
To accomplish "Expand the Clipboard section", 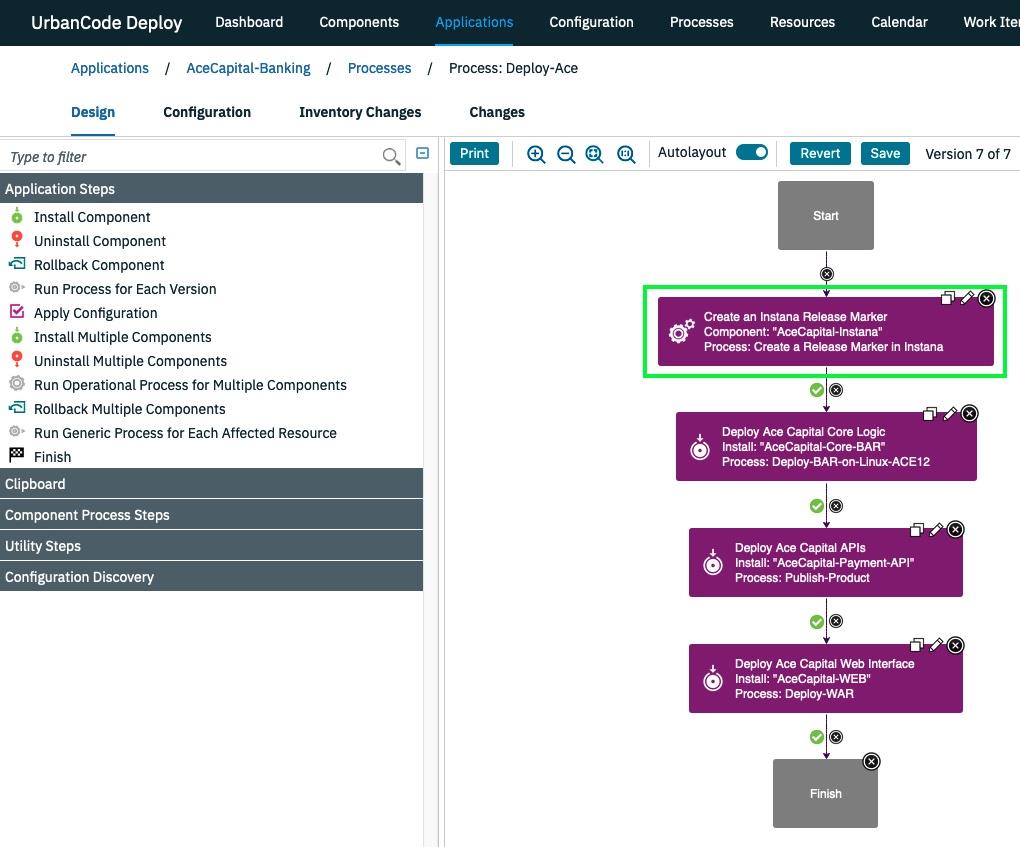I will point(211,483).
